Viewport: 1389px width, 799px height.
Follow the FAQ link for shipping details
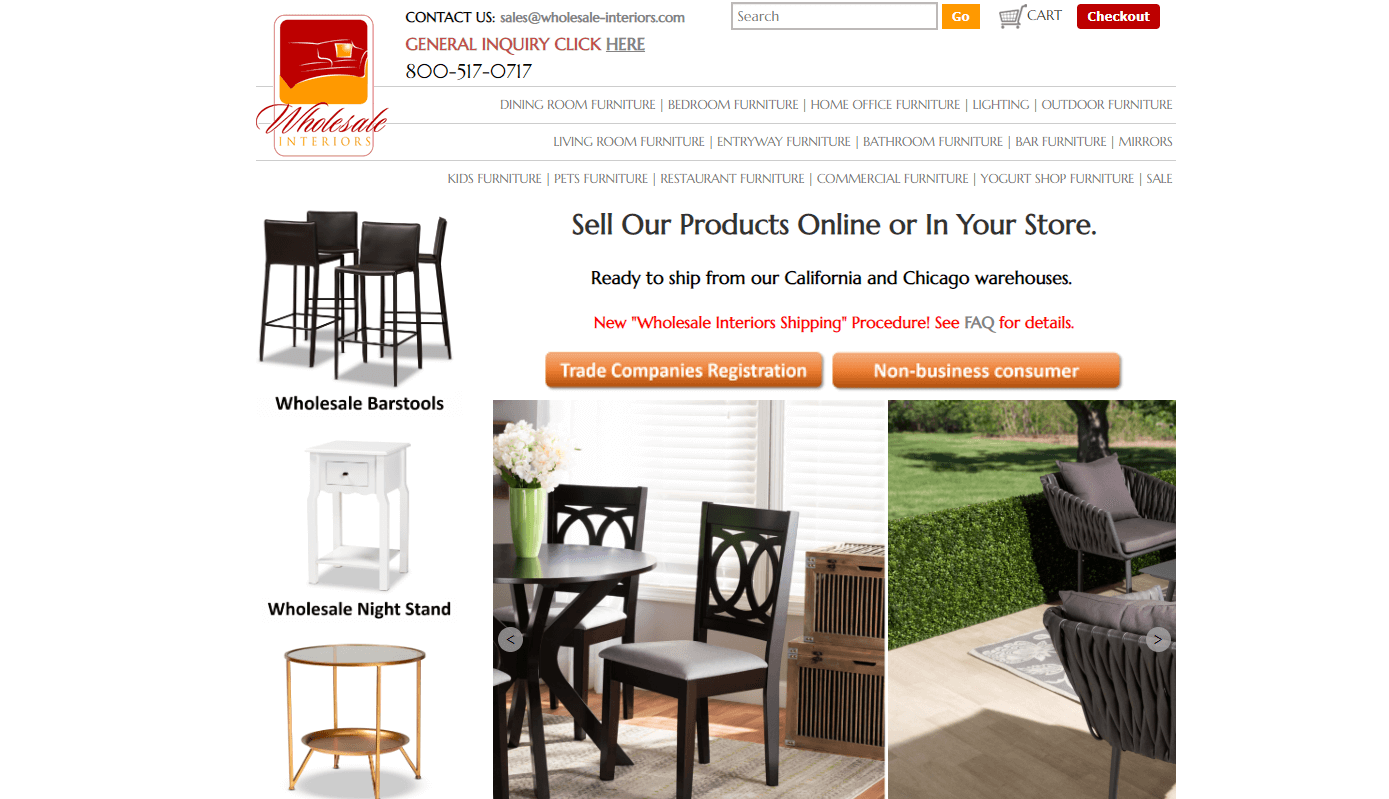(x=979, y=323)
